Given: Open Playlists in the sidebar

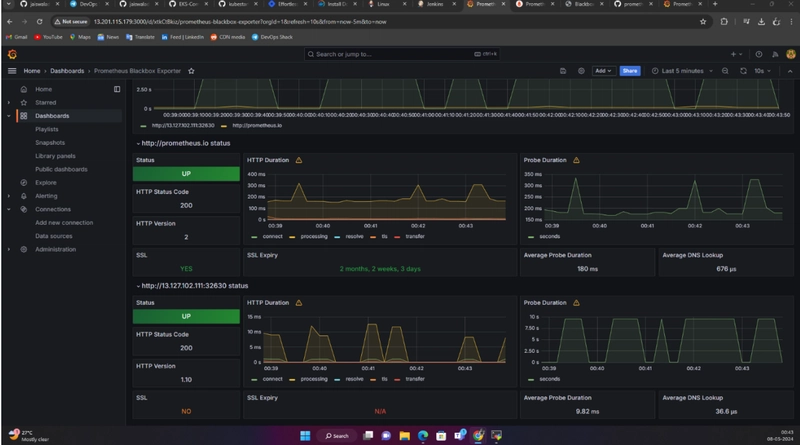Looking at the screenshot, I should click(46, 129).
